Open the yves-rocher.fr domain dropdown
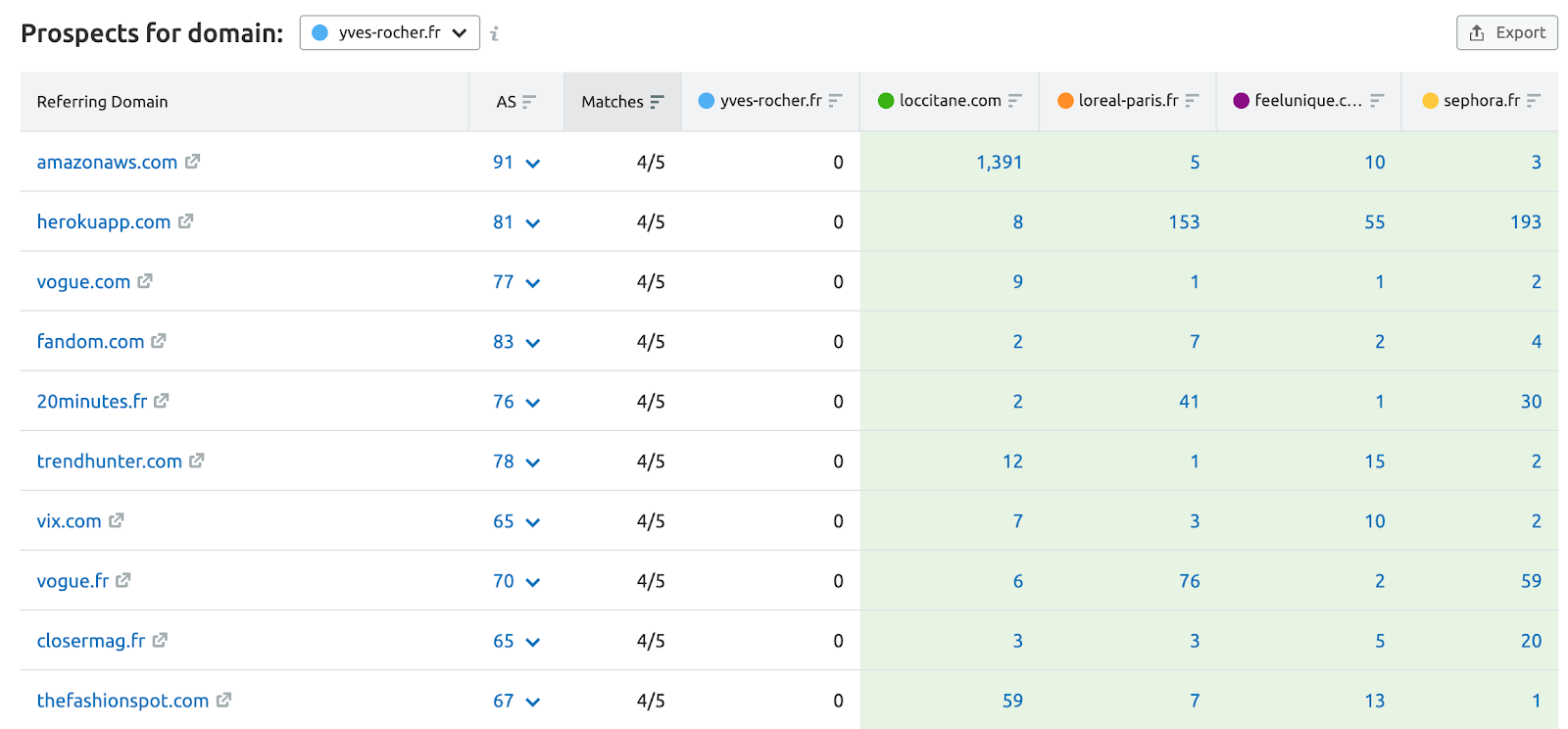 [389, 32]
